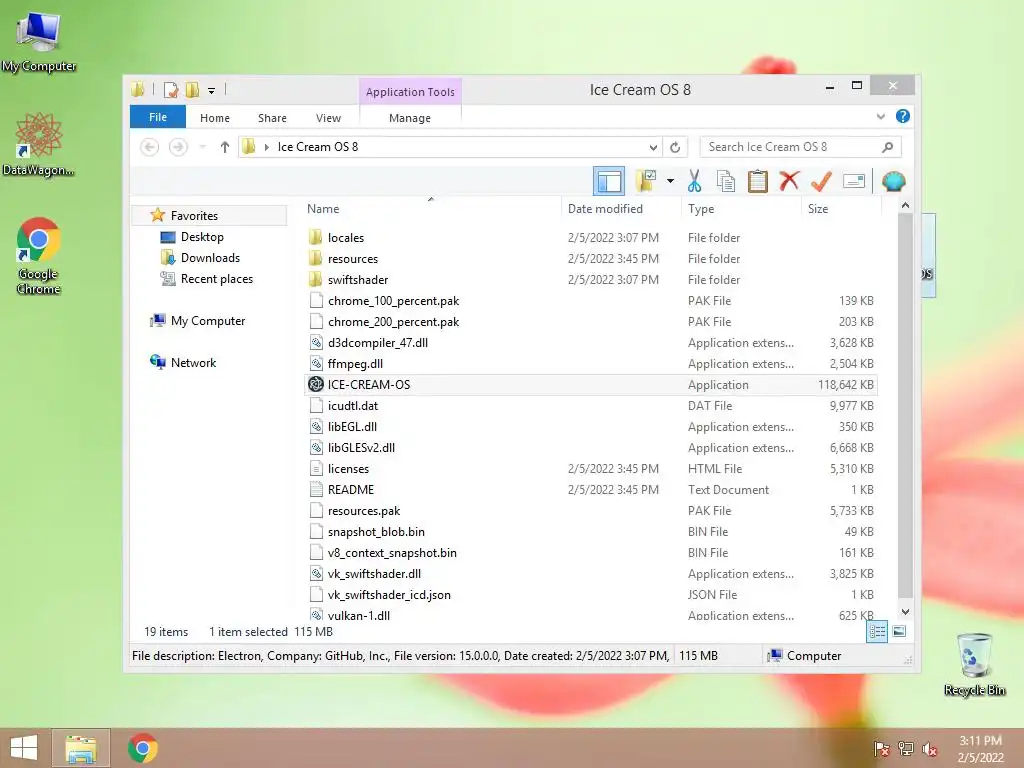Image resolution: width=1024 pixels, height=768 pixels.
Task: Click the Application Tools contextual tab
Action: (410, 92)
